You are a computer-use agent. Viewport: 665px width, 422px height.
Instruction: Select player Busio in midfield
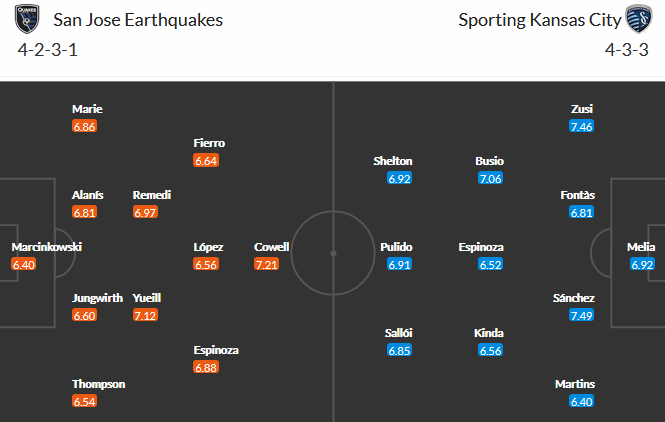pos(489,161)
